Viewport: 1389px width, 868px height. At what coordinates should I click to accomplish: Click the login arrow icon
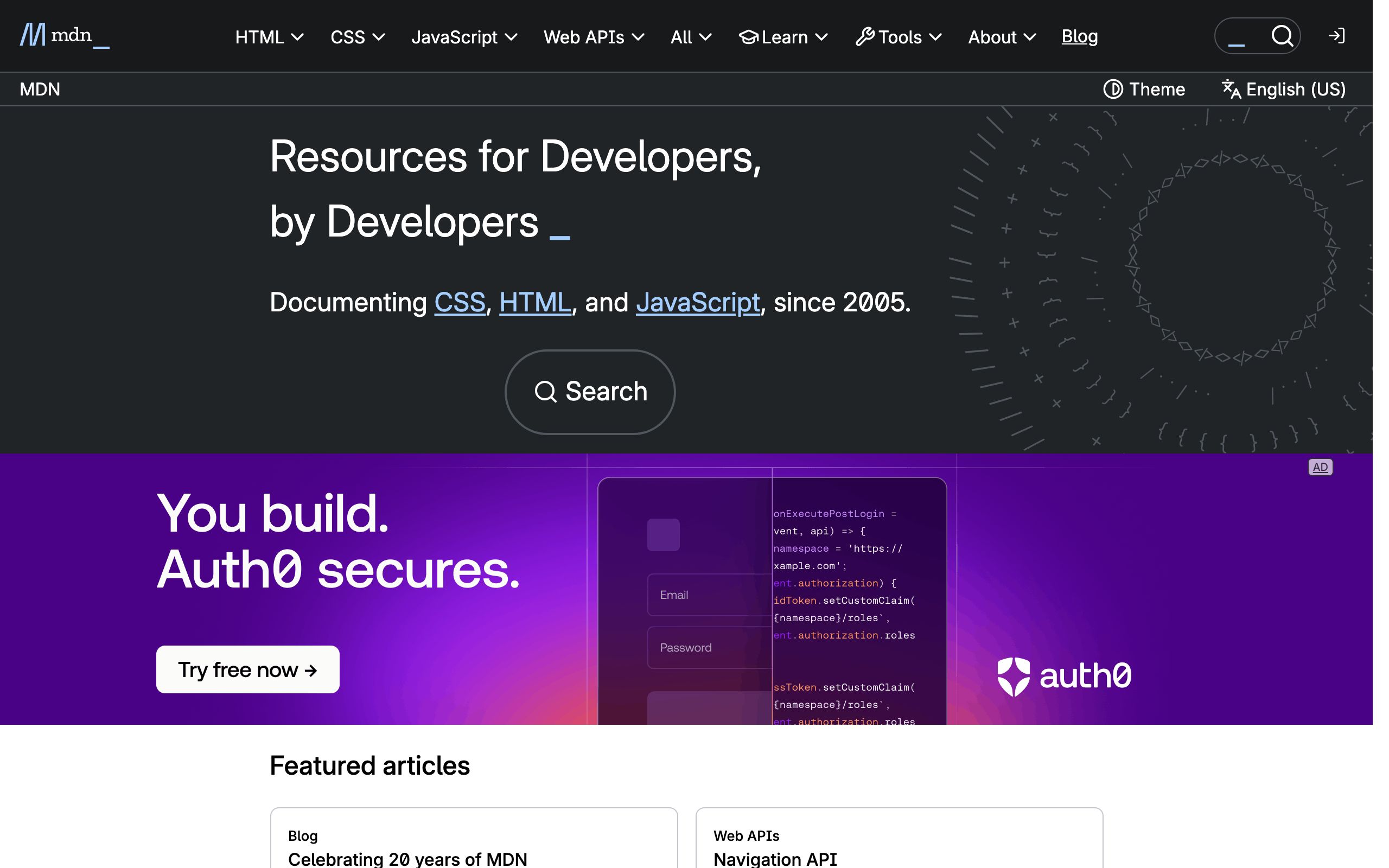click(1337, 36)
